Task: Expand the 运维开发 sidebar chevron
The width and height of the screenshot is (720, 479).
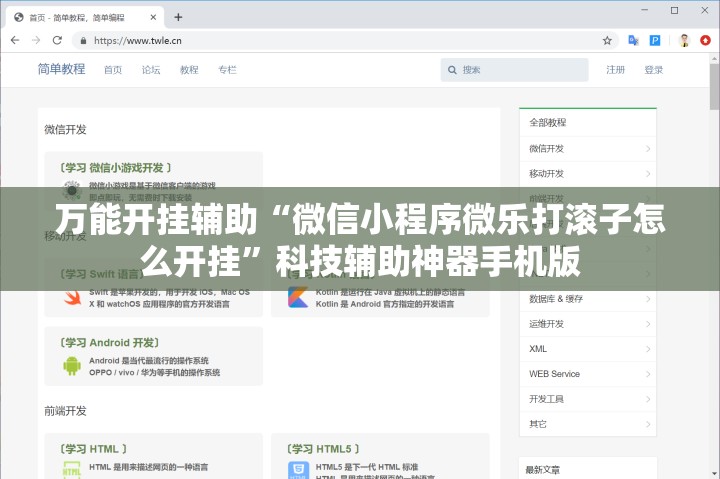Action: (648, 324)
